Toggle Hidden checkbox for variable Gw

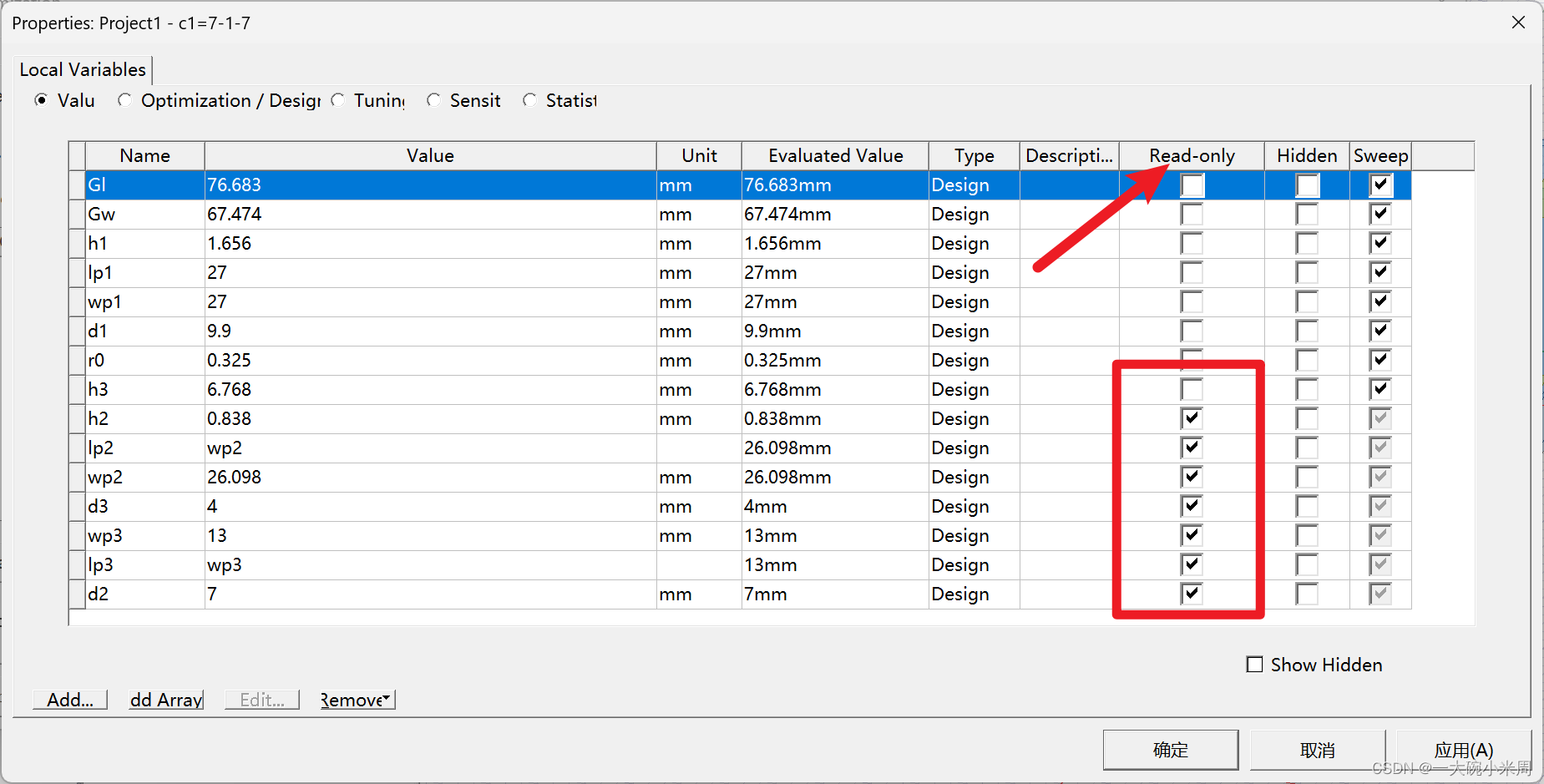click(1307, 215)
